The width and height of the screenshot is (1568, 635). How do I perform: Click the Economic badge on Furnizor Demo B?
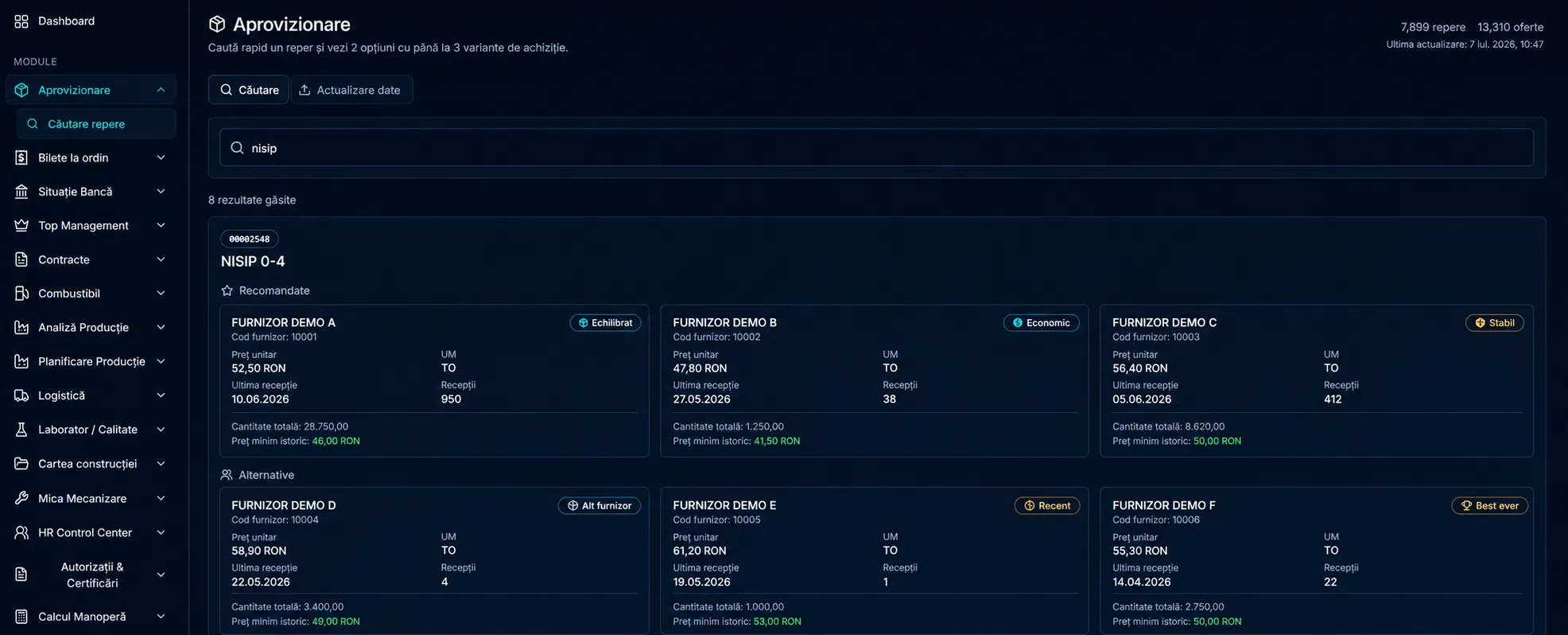point(1041,322)
